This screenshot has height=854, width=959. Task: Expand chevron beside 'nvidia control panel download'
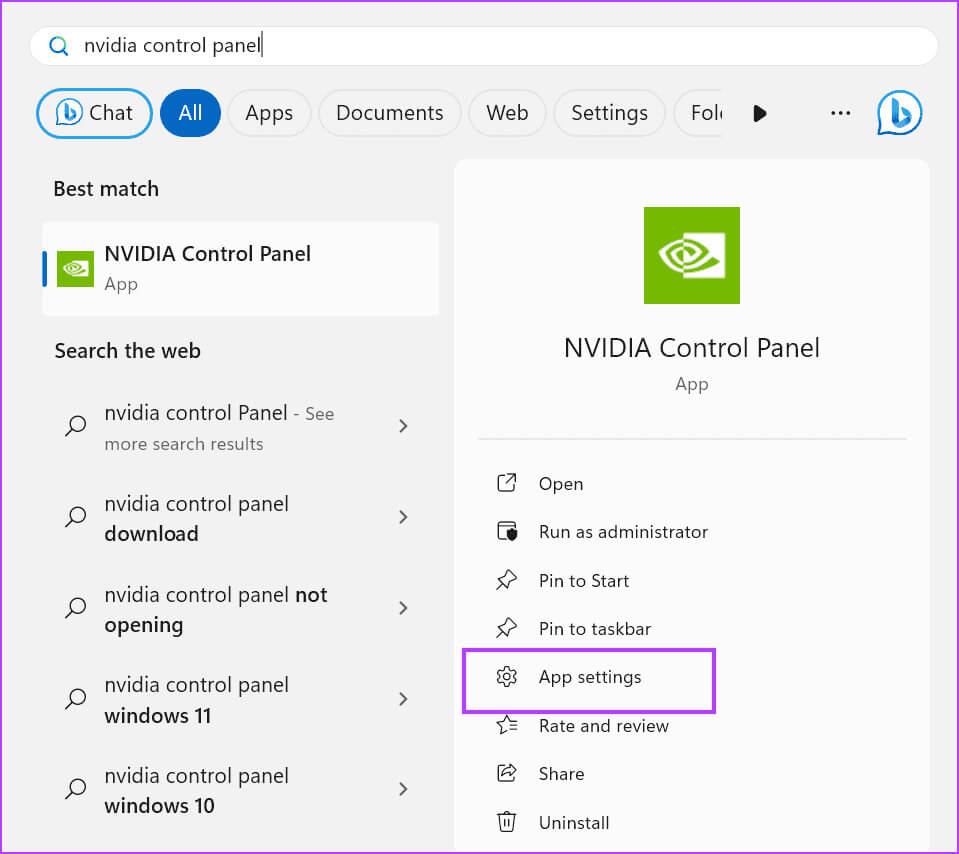[402, 518]
